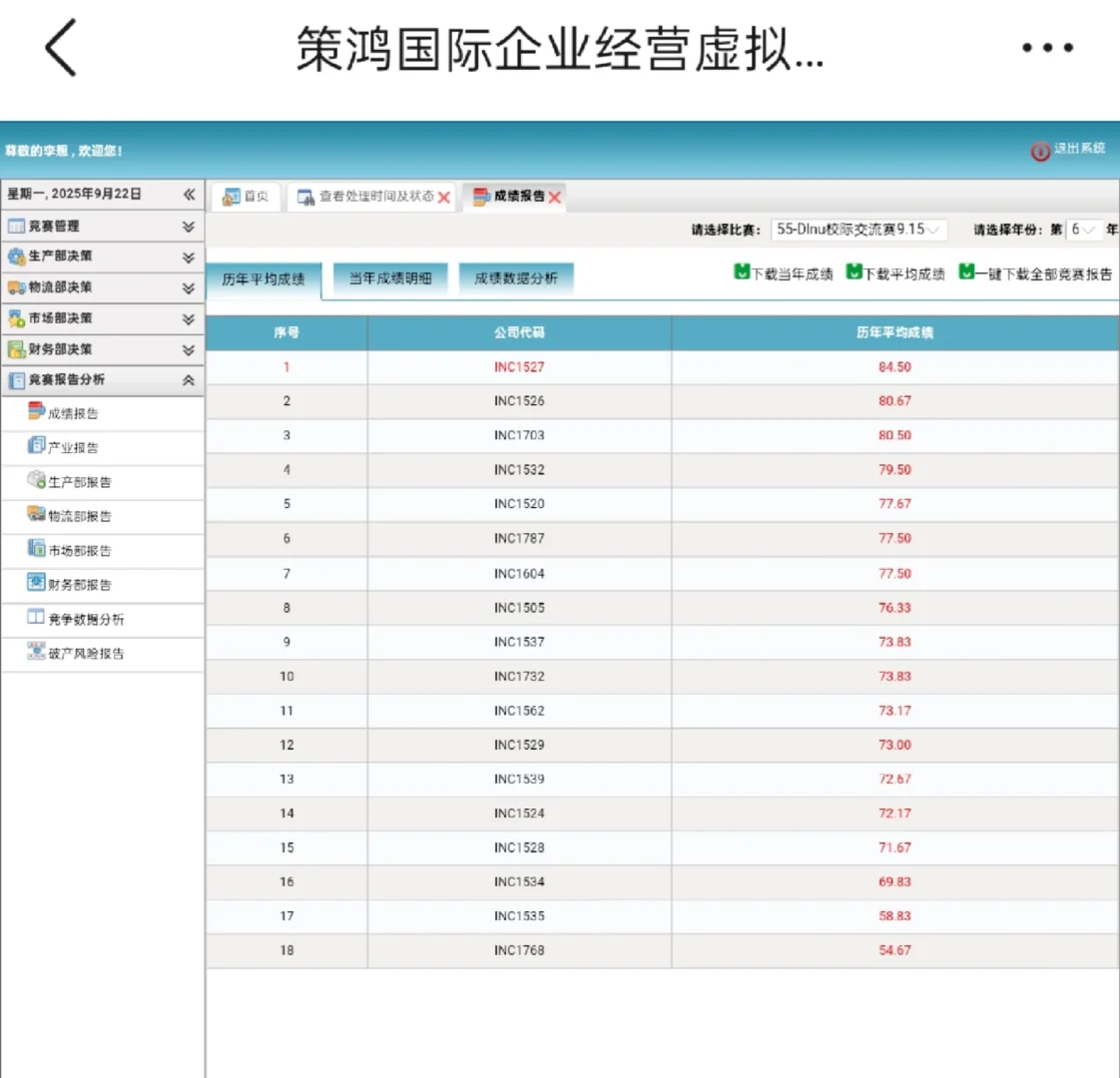The width and height of the screenshot is (1120, 1078).
Task: Open the 请选择年份 year dropdown
Action: (1084, 230)
